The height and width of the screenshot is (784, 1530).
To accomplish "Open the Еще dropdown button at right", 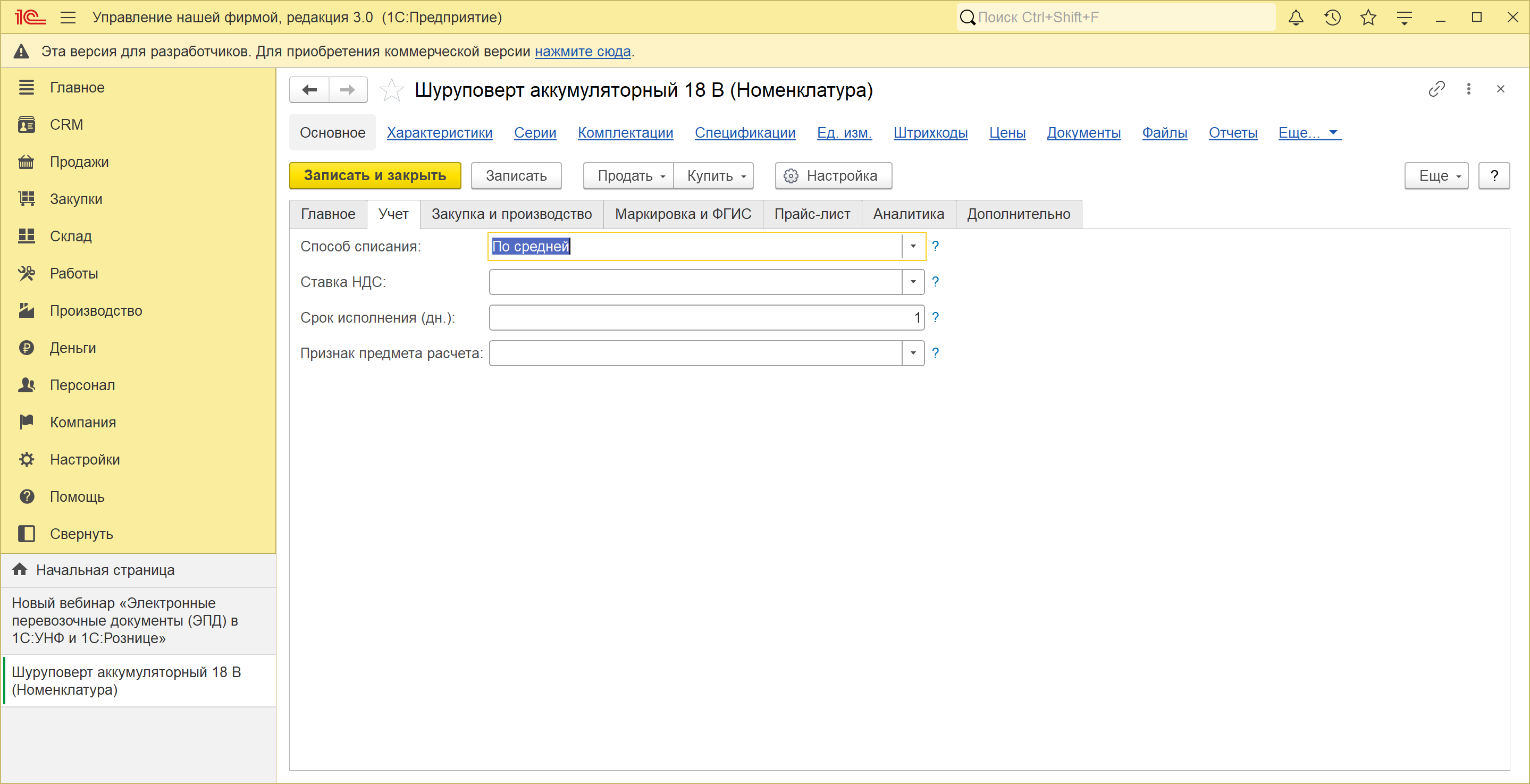I will coord(1436,176).
